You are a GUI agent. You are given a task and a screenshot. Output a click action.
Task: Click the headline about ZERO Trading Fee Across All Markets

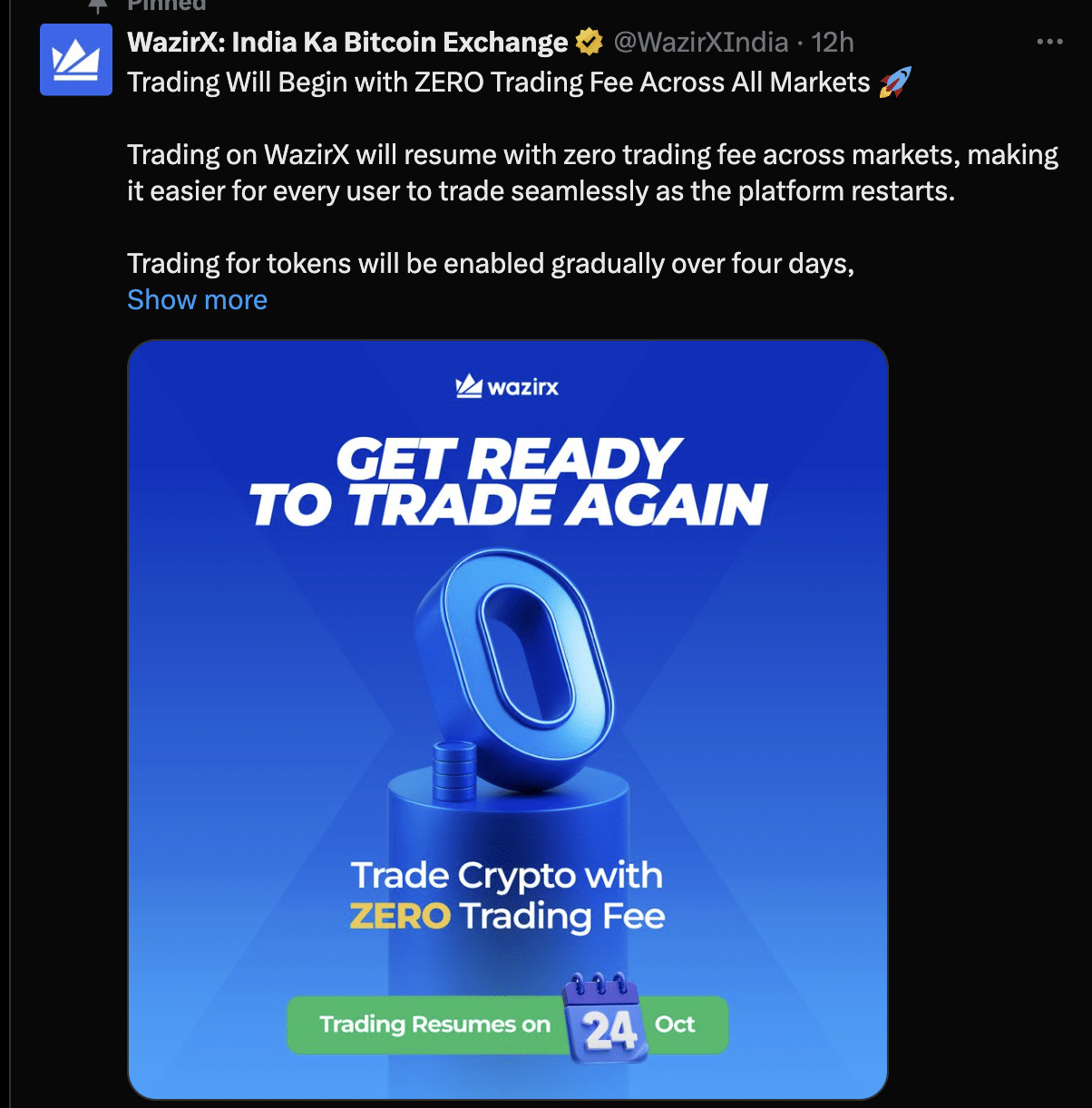(499, 83)
